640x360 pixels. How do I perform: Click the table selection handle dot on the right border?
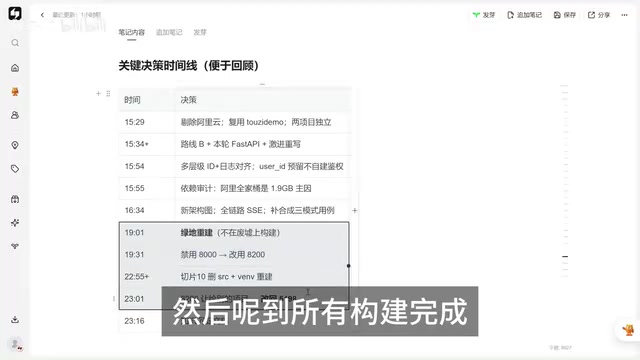pos(349,266)
